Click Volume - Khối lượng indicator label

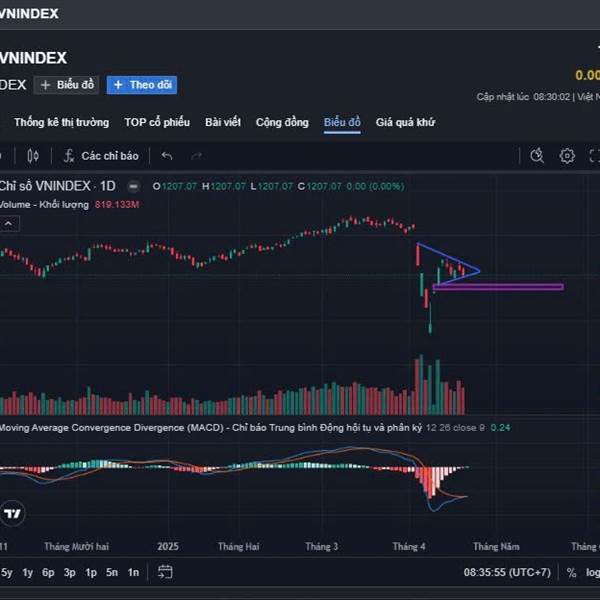pos(44,205)
